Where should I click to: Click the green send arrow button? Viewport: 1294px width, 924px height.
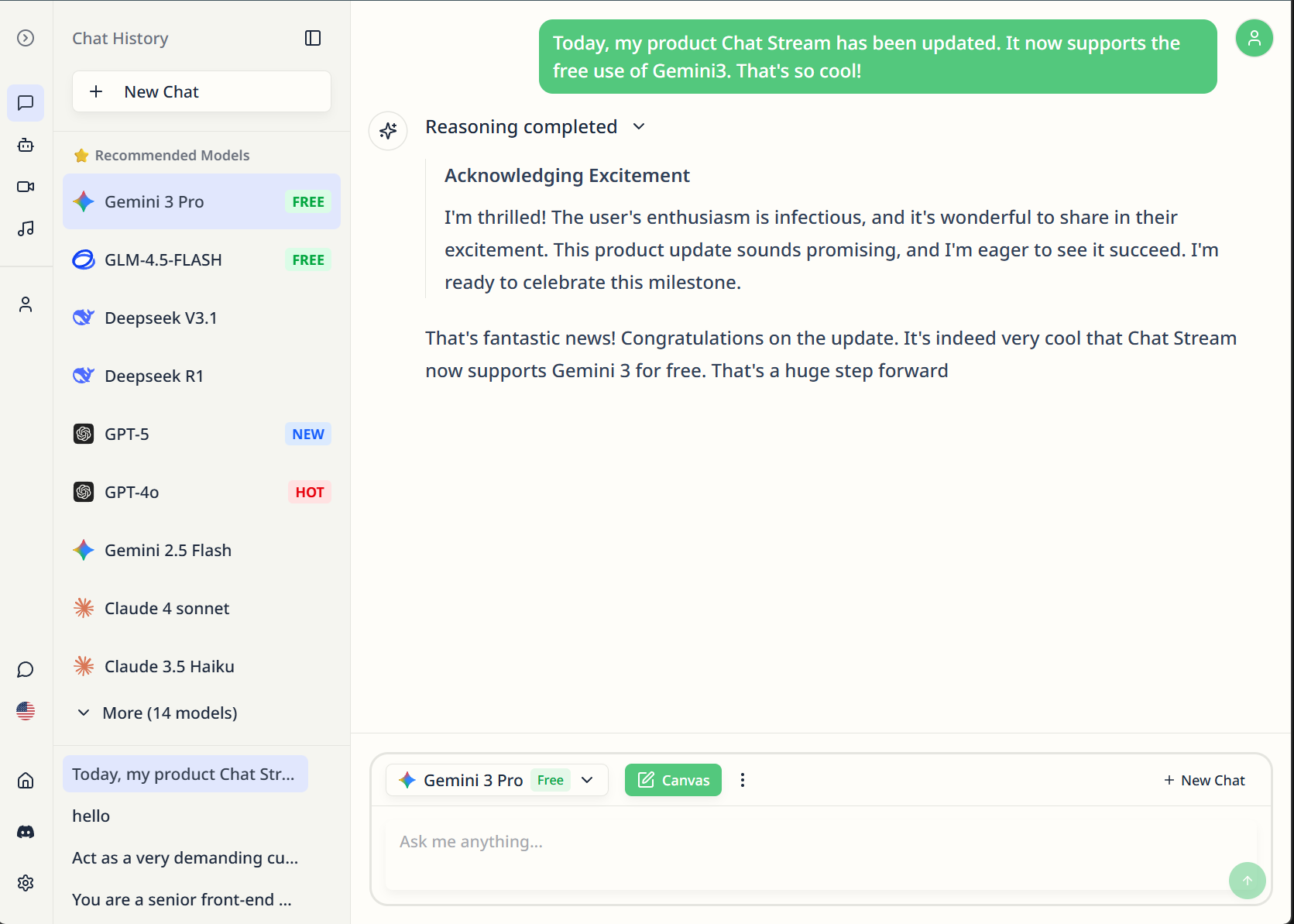click(1247, 881)
